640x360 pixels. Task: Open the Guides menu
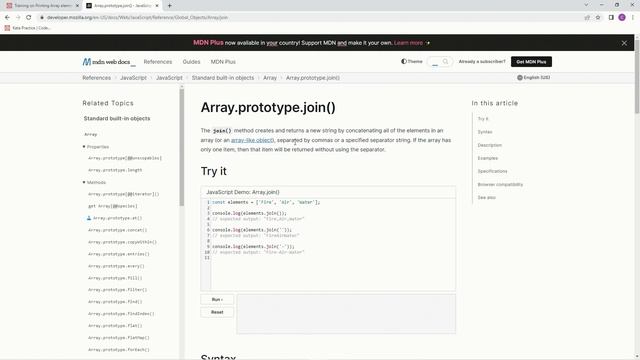click(x=191, y=62)
